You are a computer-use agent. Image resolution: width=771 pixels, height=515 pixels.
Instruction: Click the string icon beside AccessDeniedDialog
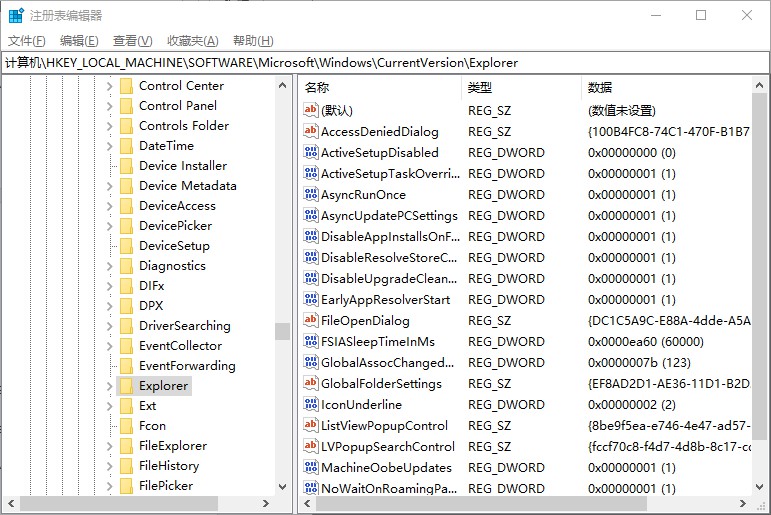pyautogui.click(x=311, y=132)
